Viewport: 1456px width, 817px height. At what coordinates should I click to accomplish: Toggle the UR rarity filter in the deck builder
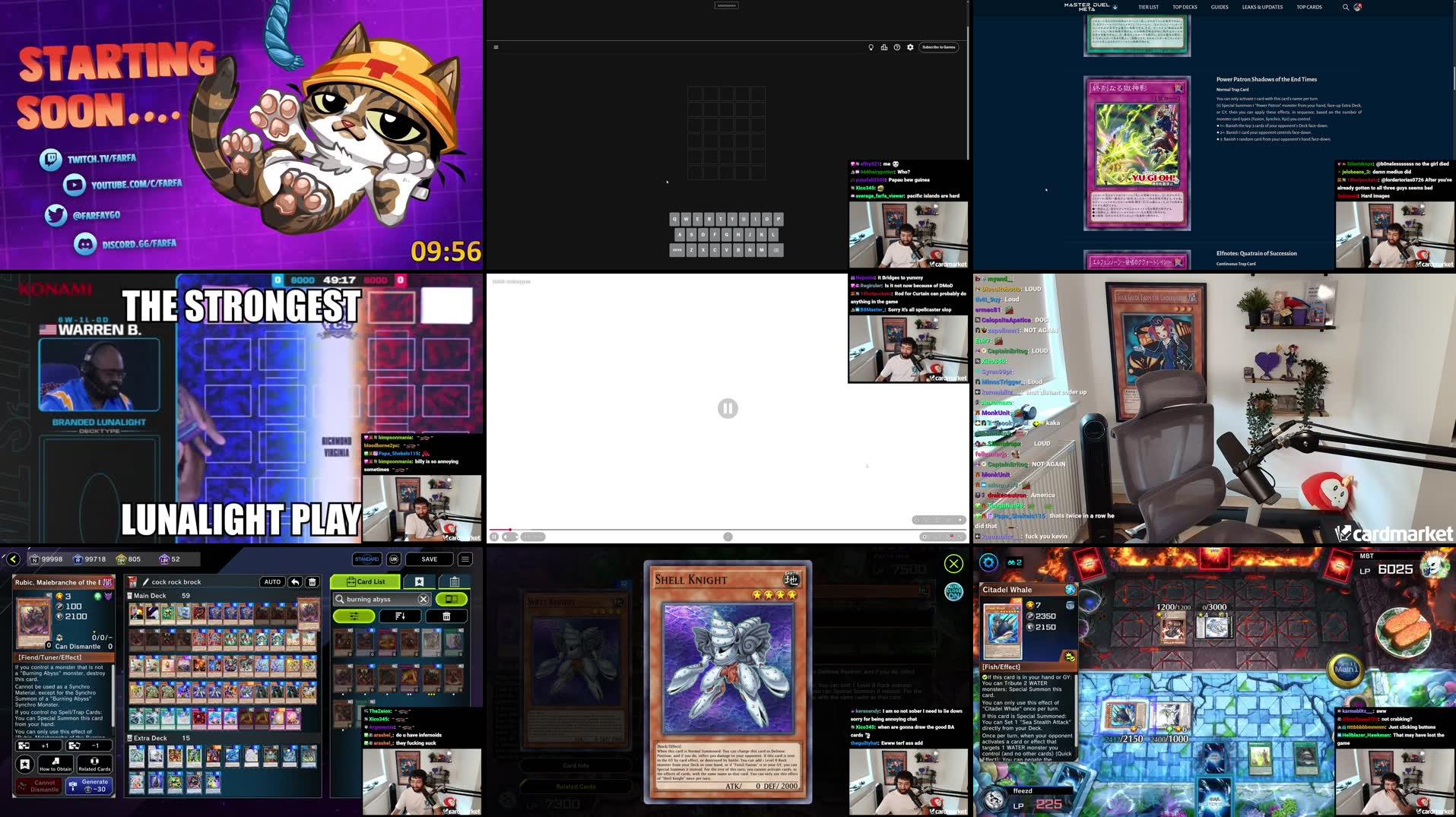(394, 559)
